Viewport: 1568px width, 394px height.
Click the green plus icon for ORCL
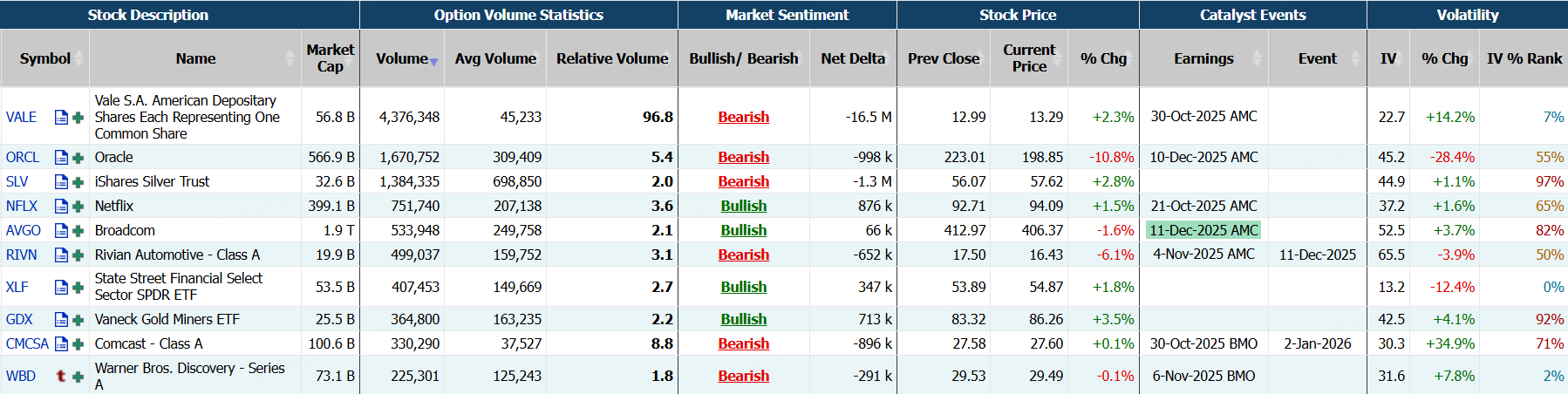tap(78, 158)
